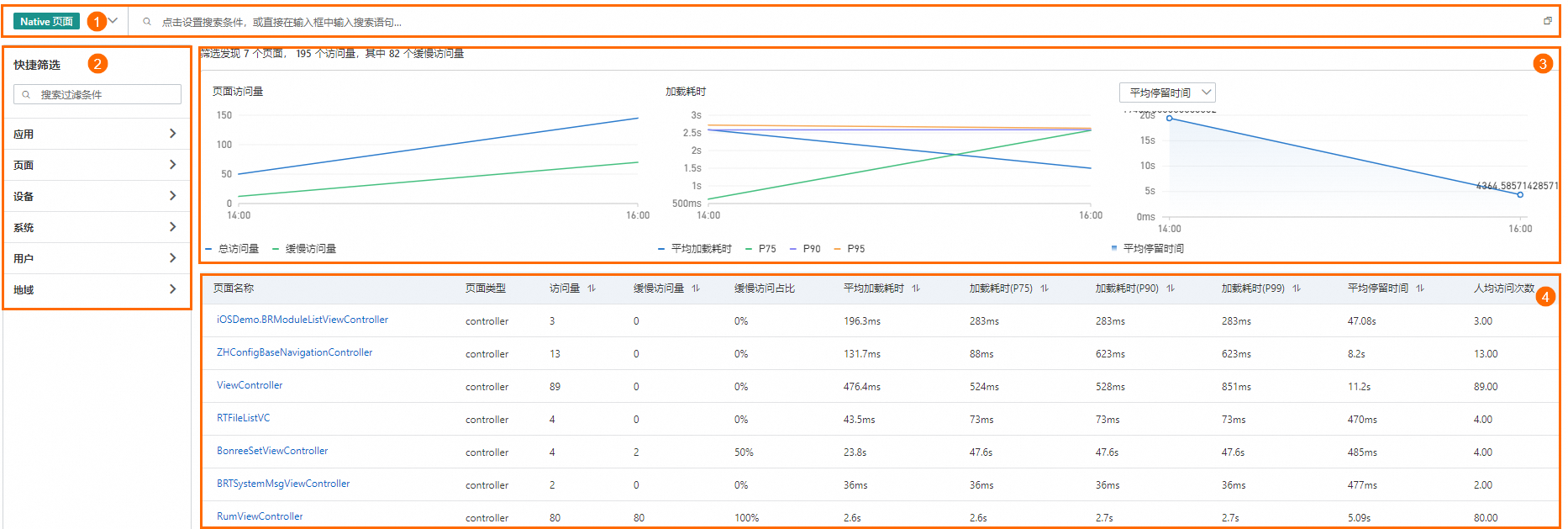Toggle the 平均停留时间 chart legend
Image resolution: width=1568 pixels, height=529 pixels.
click(x=1148, y=248)
